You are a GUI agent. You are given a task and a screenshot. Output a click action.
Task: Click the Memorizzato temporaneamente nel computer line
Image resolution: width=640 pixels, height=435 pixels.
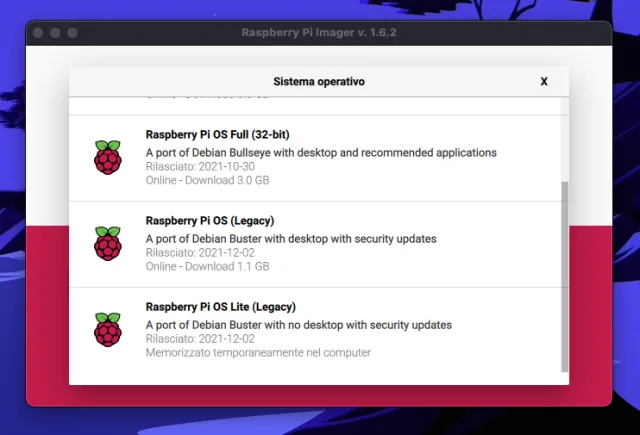(258, 352)
